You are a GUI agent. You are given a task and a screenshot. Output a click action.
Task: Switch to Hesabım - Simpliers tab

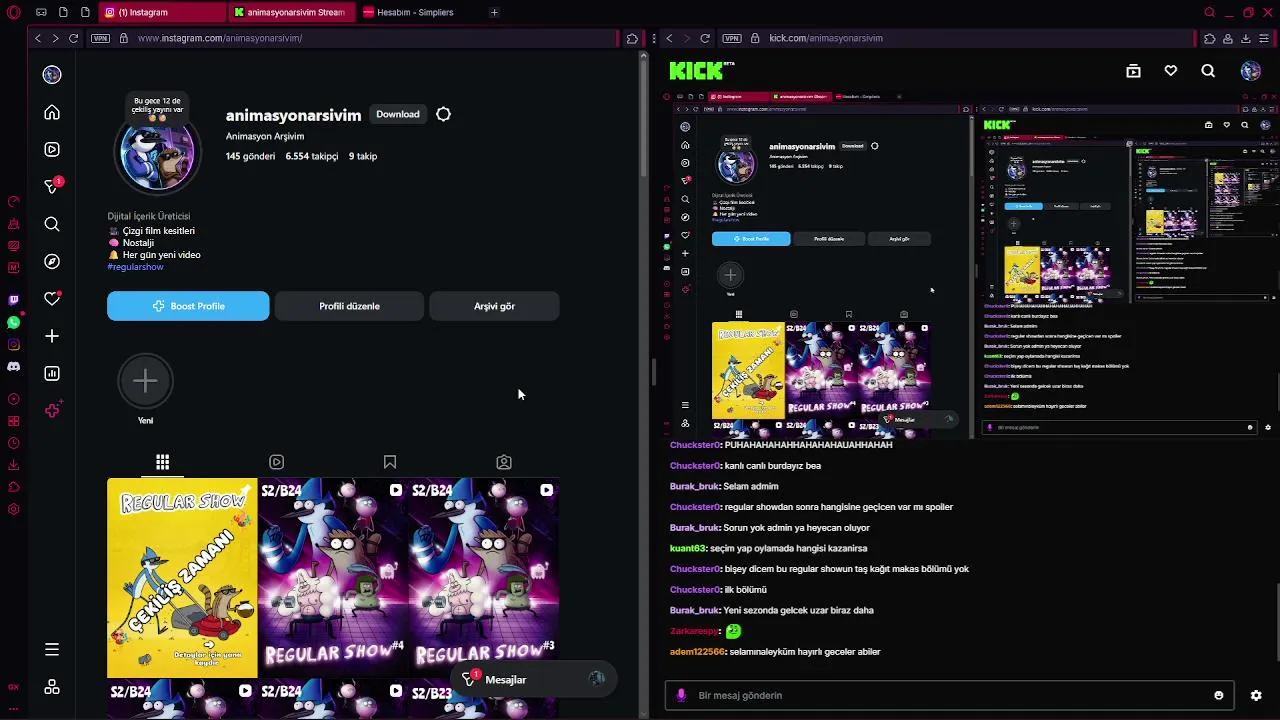click(x=415, y=12)
